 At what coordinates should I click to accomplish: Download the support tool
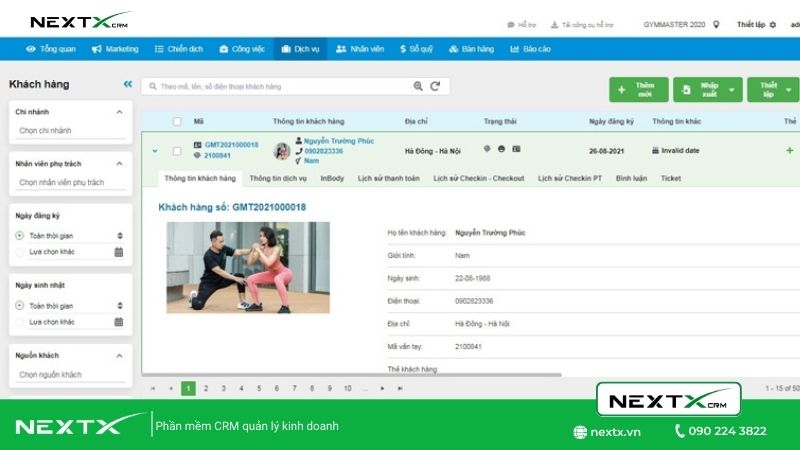[x=582, y=24]
